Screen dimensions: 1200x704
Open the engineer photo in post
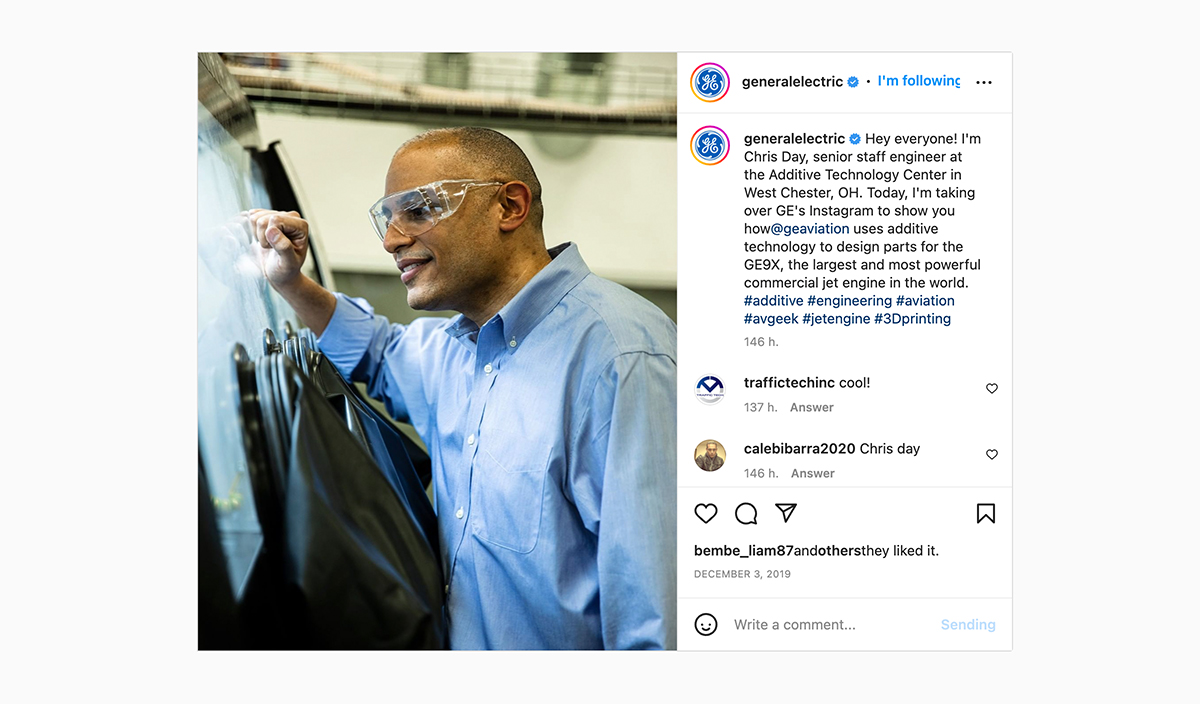point(437,351)
